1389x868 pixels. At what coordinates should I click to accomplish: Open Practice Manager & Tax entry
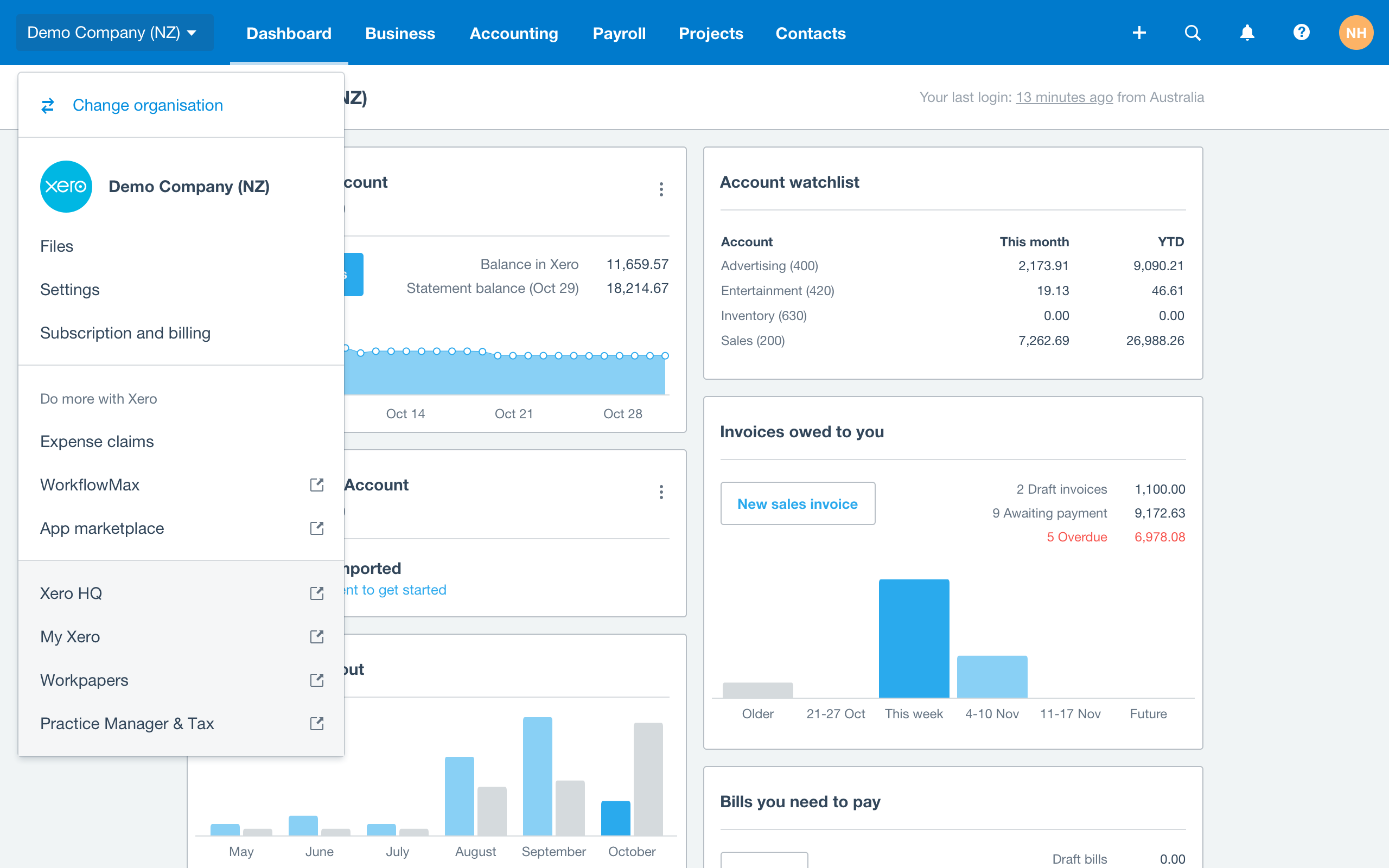181,723
